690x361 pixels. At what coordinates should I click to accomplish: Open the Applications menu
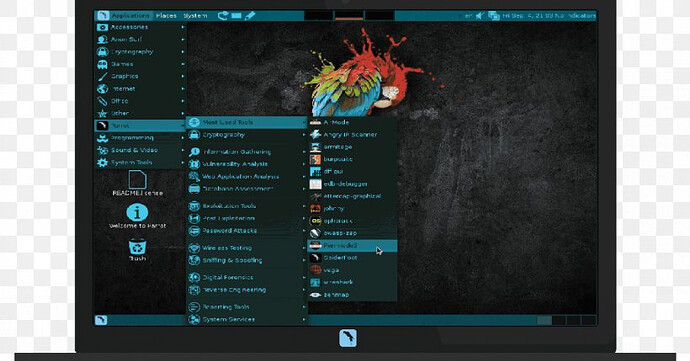click(x=124, y=15)
